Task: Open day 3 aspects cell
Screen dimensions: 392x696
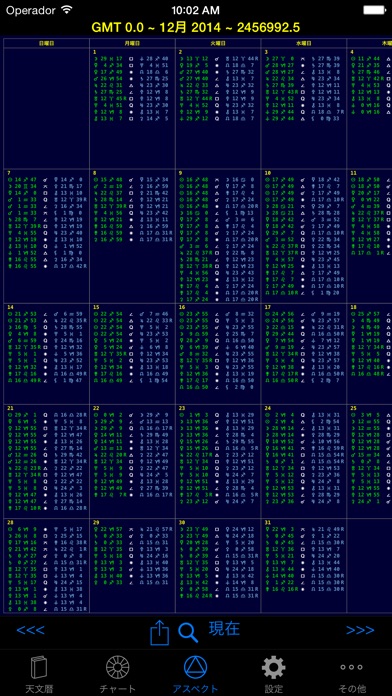Action: [304, 108]
